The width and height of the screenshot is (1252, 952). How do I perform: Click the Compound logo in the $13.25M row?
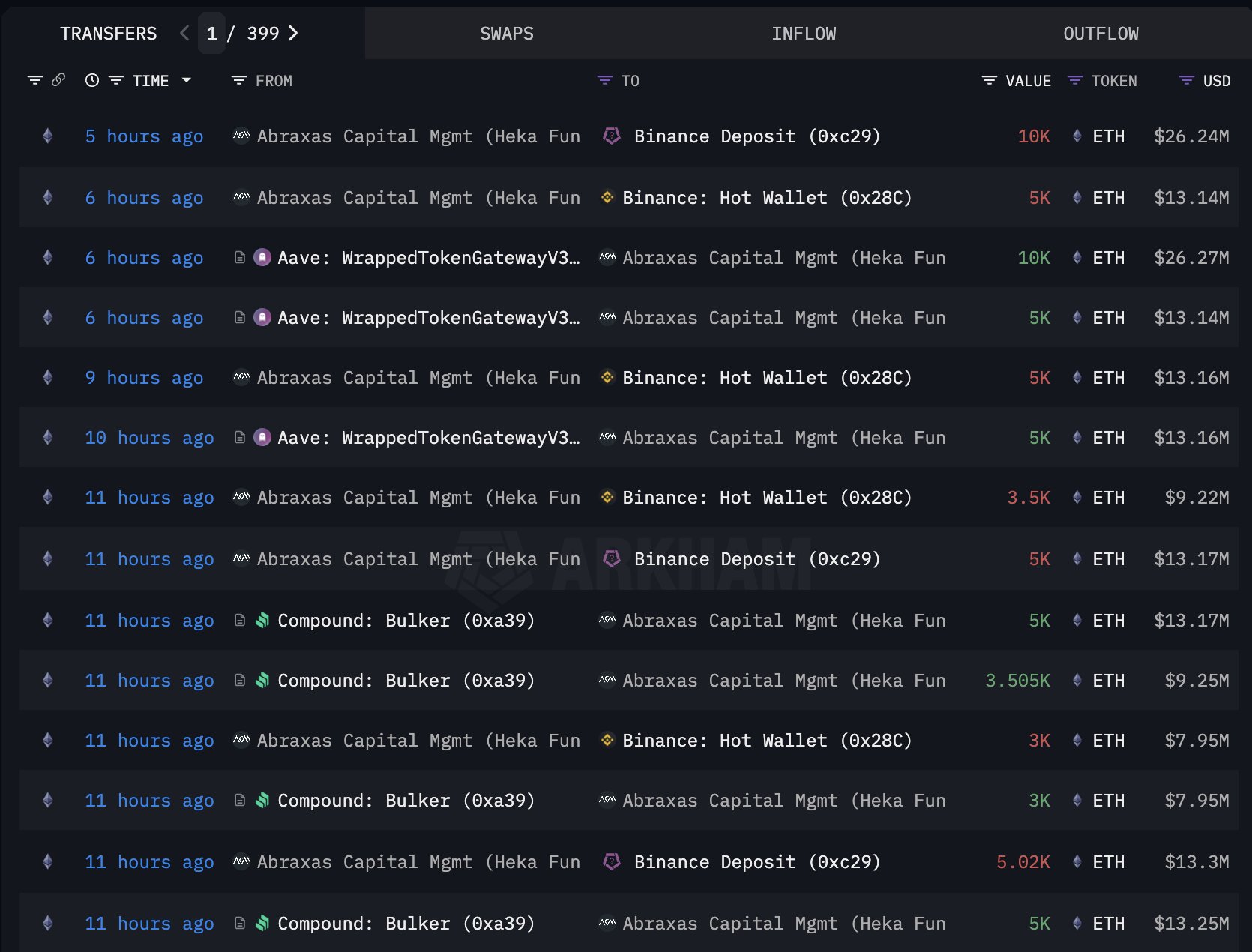pos(262,923)
